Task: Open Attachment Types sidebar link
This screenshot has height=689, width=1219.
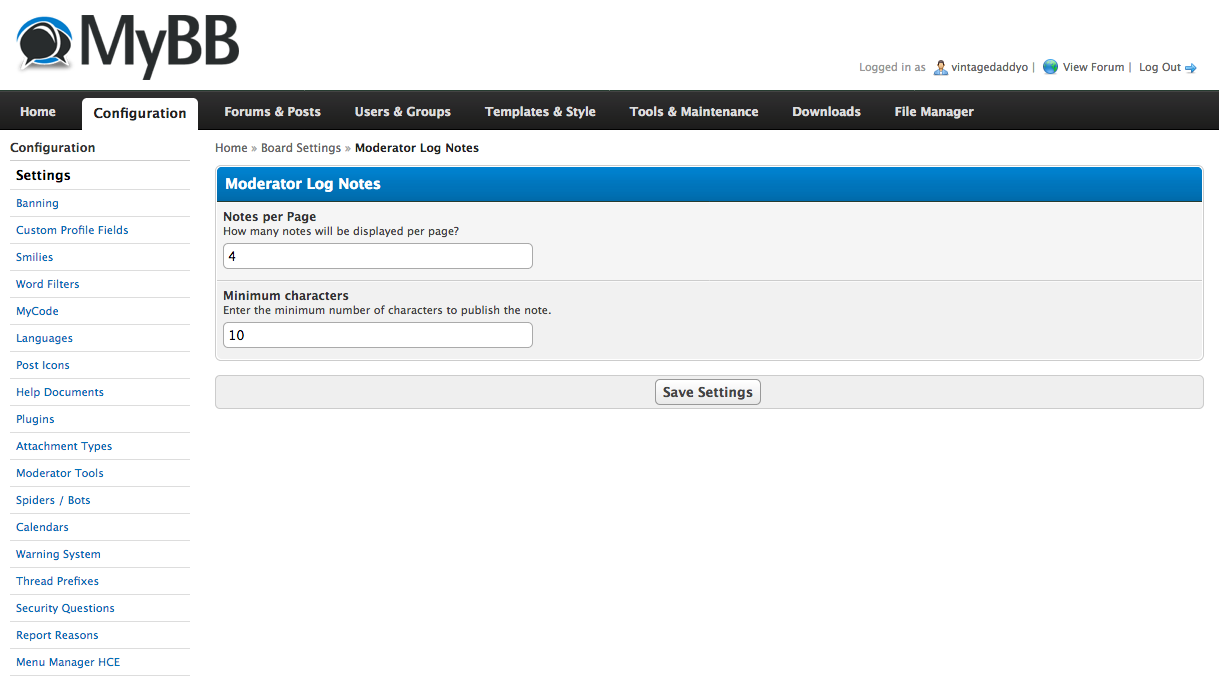Action: pyautogui.click(x=64, y=446)
